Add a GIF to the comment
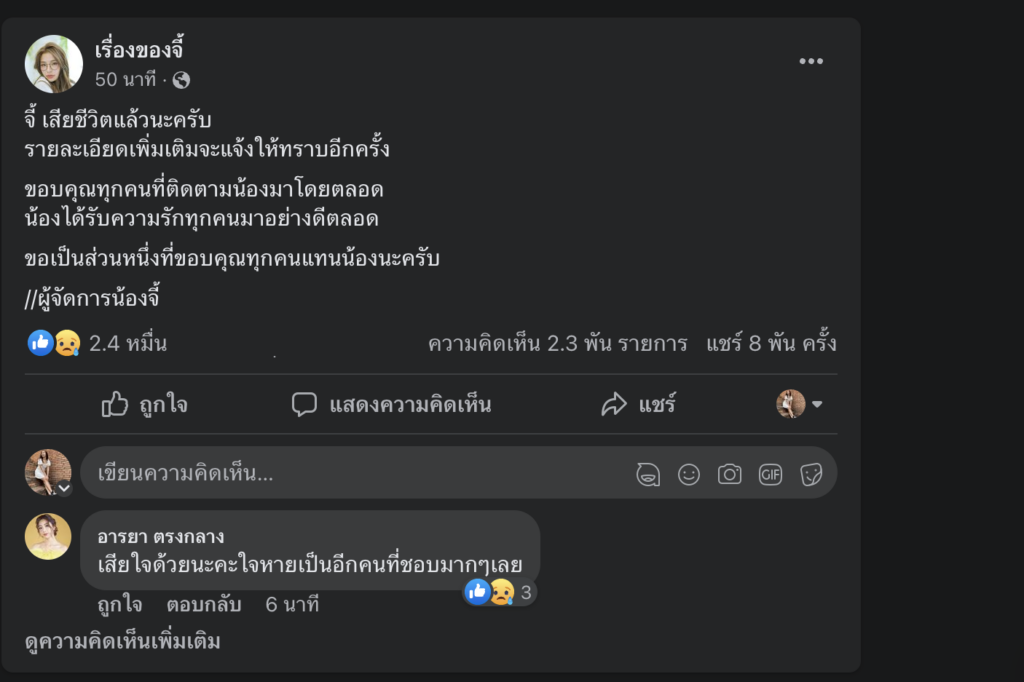The width and height of the screenshot is (1024, 682). 770,474
